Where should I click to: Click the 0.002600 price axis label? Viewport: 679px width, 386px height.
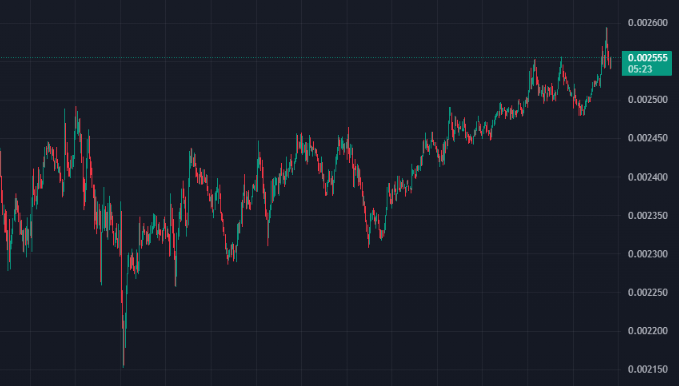click(x=647, y=23)
